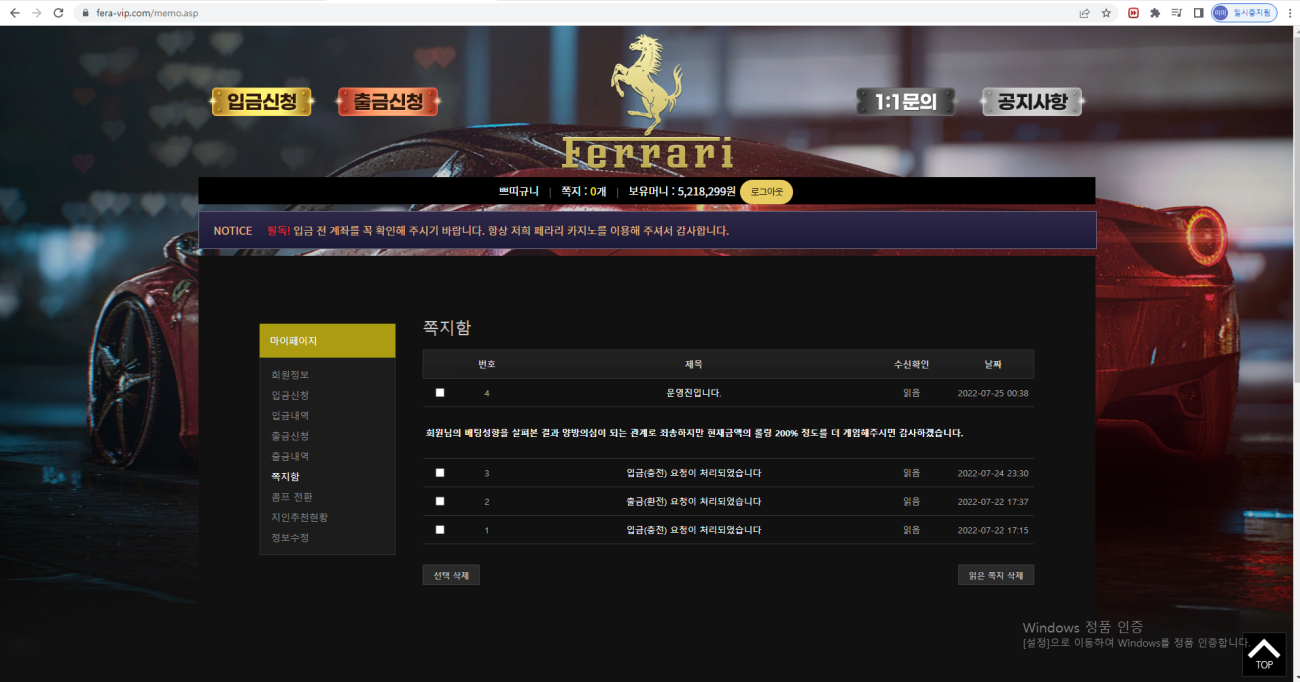Click the date 2022-07-25 00:38

993,393
